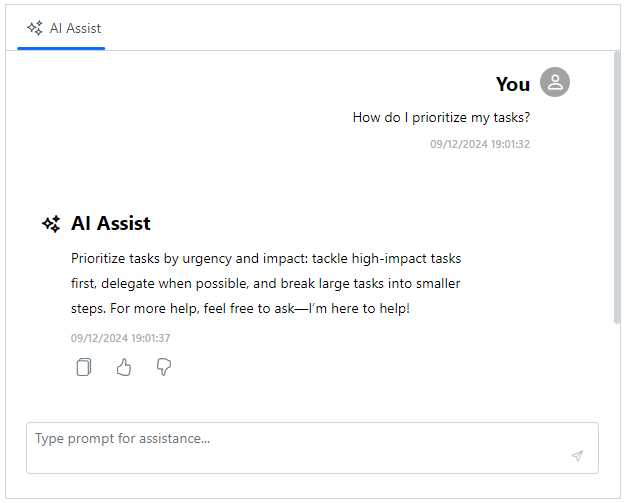Click the 19:01:37 response timestamp
Viewport: 626px width, 503px height.
click(121, 338)
